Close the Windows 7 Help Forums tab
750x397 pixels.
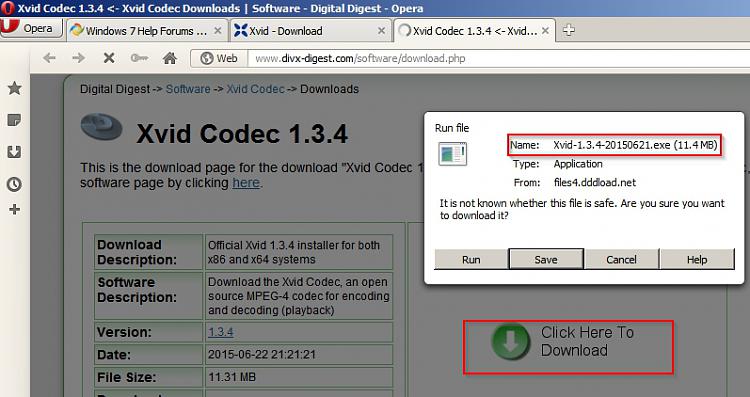[218, 31]
